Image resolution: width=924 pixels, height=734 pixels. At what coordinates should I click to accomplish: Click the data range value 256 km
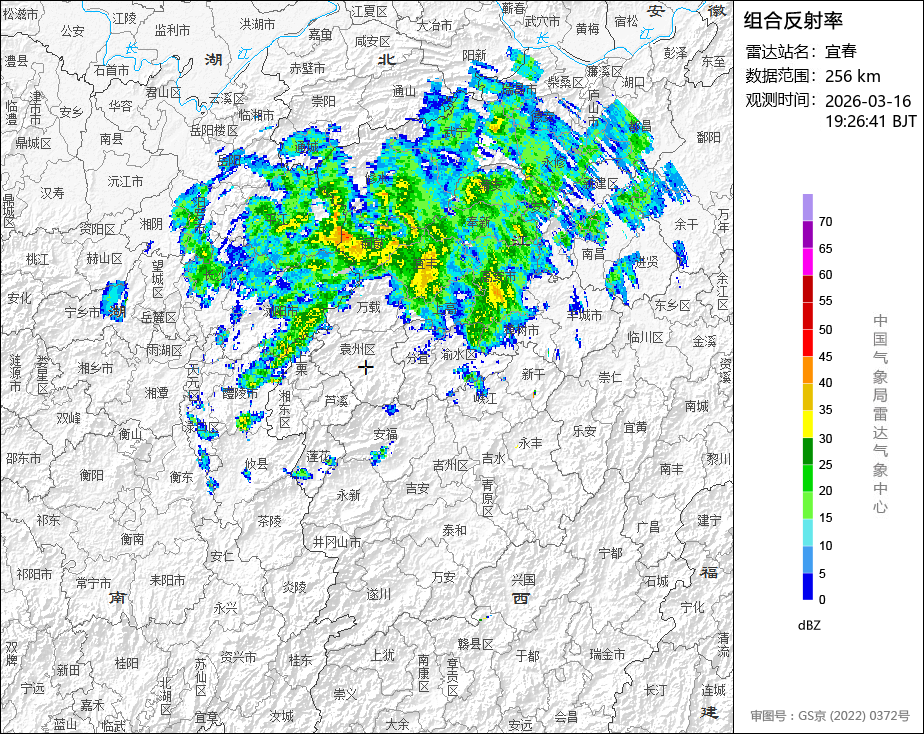853,76
